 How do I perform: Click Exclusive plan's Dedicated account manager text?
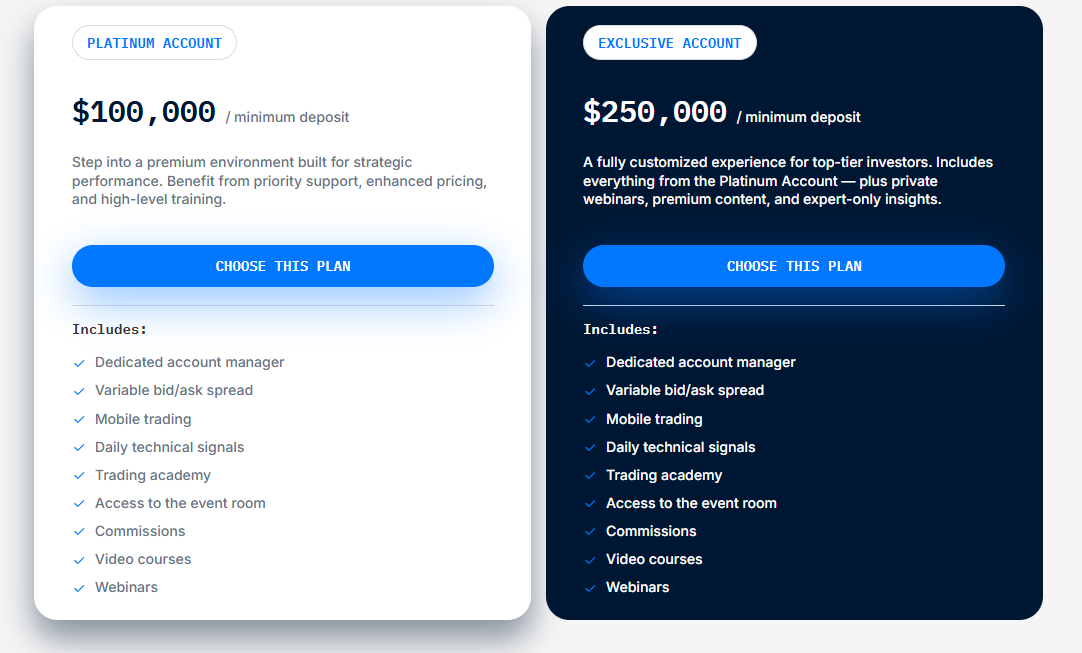coord(701,362)
